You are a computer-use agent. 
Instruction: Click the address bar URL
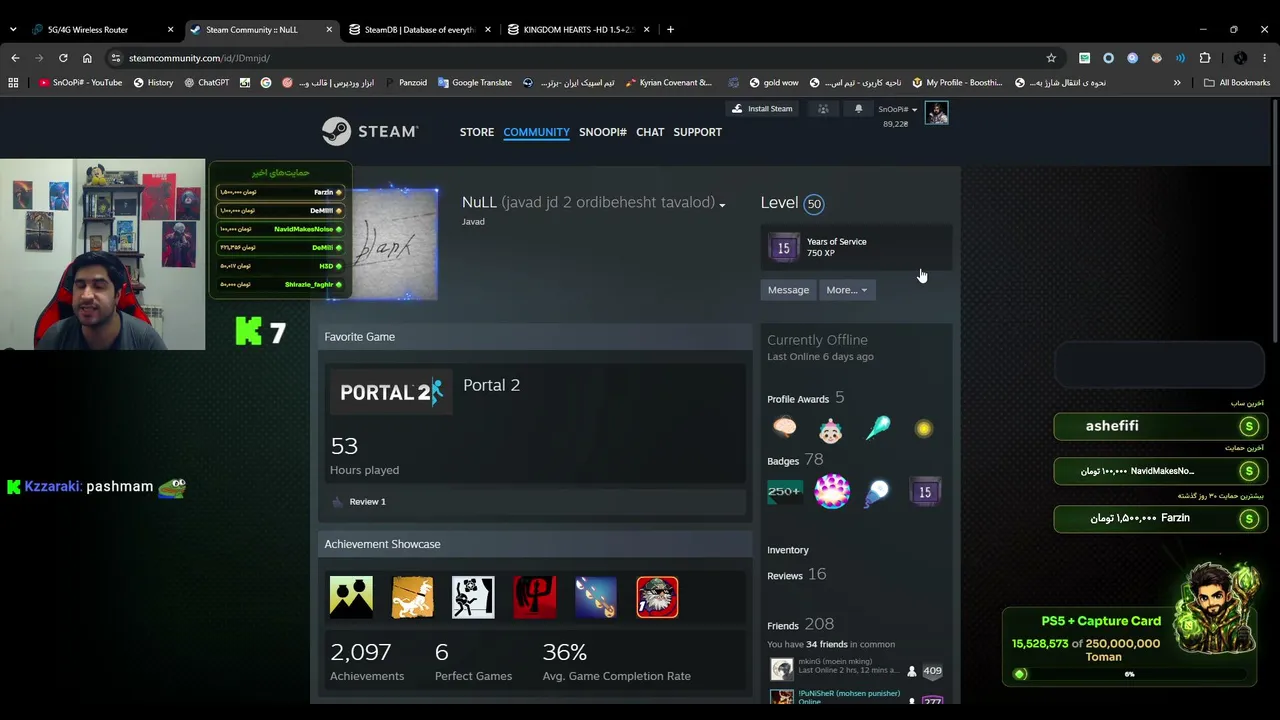[199, 58]
